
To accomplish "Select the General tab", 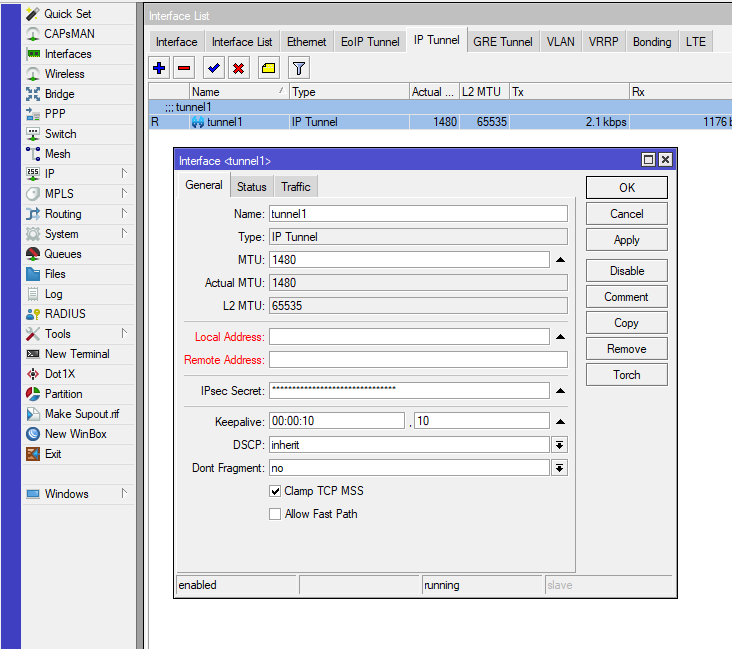I will pos(204,185).
